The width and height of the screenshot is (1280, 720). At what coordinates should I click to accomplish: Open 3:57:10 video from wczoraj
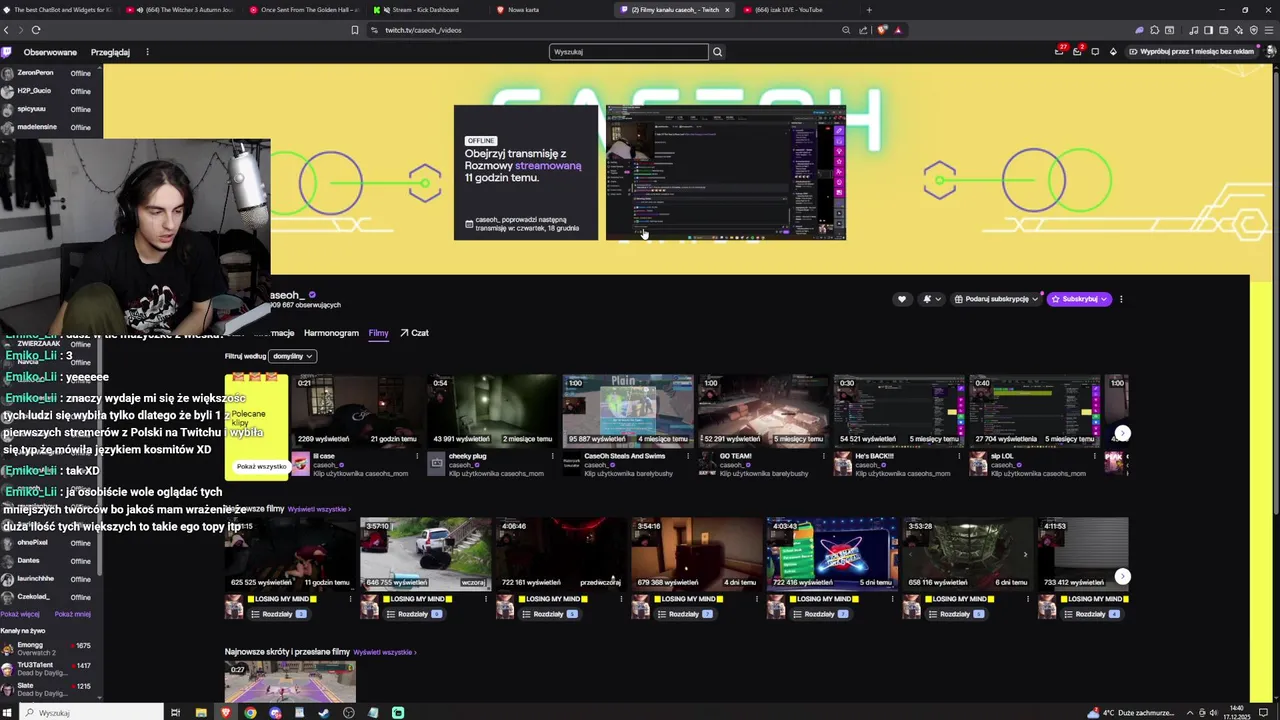point(425,554)
